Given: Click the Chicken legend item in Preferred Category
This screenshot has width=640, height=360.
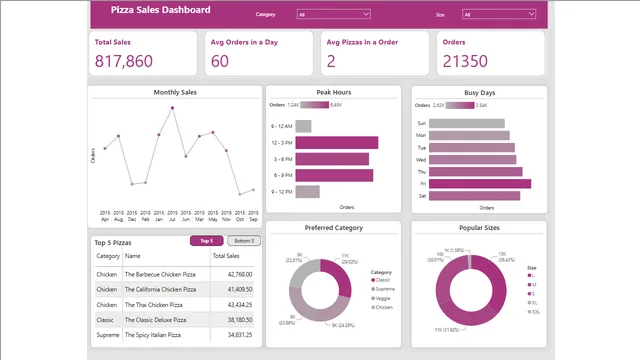Looking at the screenshot, I should click(382, 307).
